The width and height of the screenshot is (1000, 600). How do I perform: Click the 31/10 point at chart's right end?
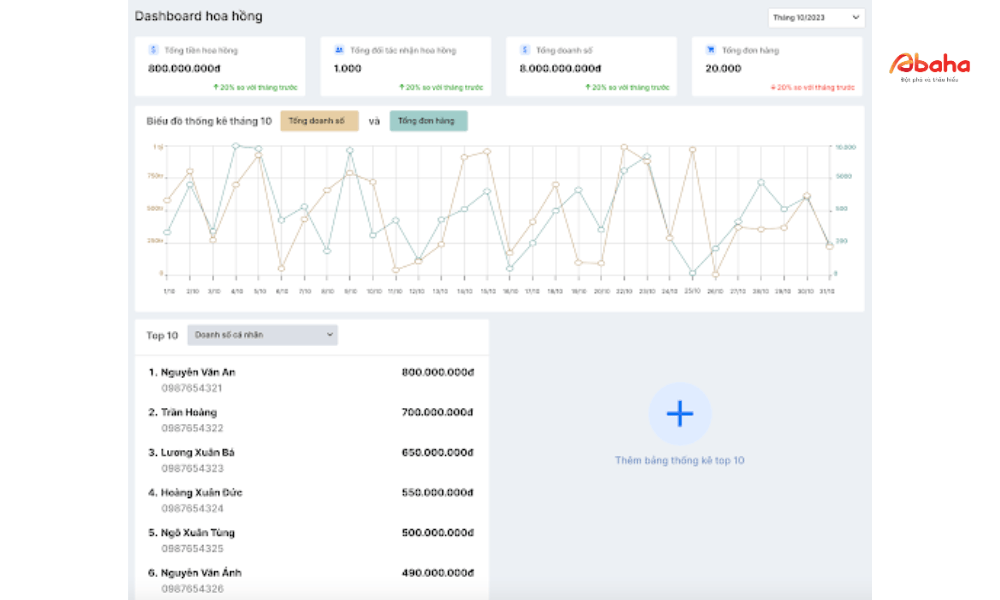[829, 246]
